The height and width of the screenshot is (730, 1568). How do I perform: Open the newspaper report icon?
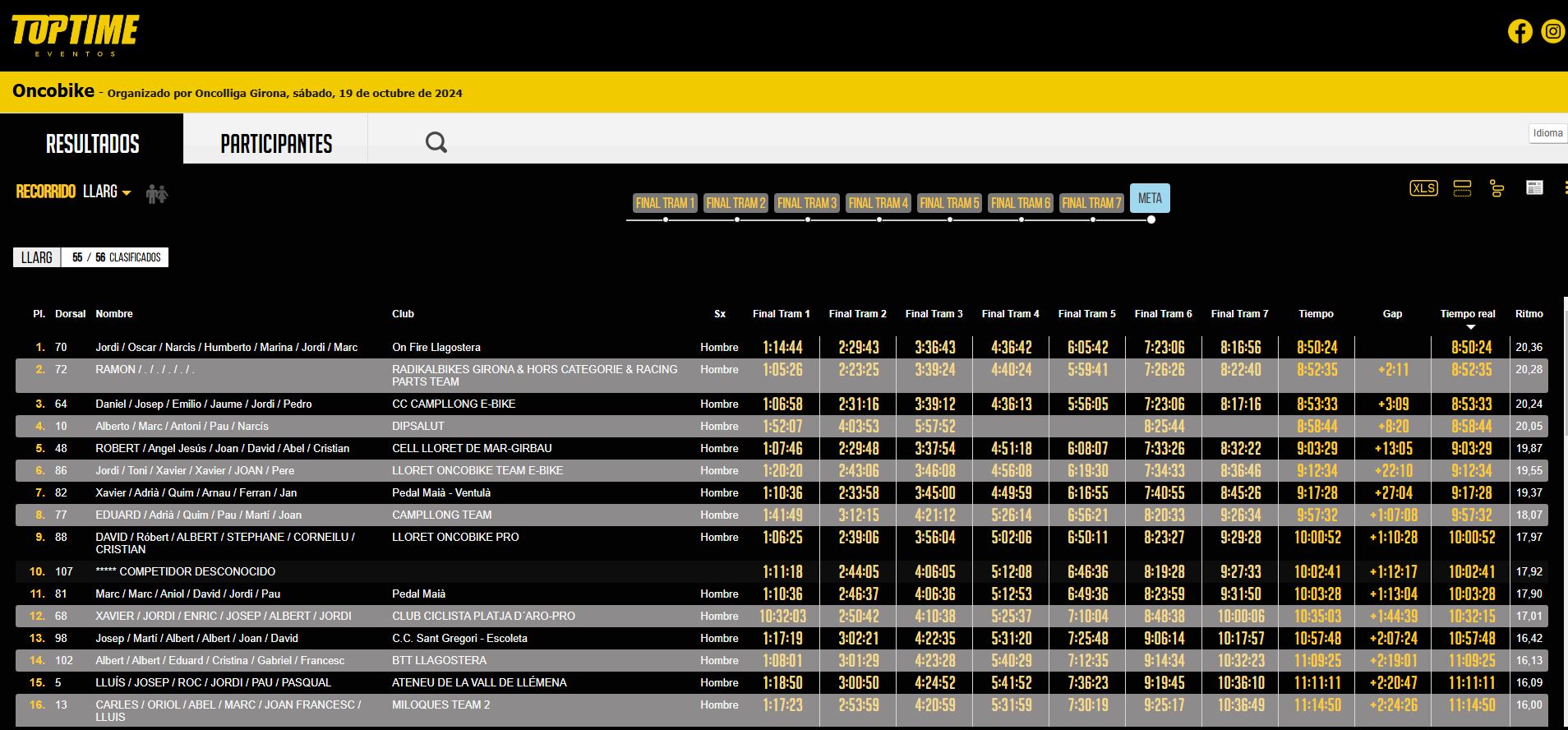(1534, 187)
